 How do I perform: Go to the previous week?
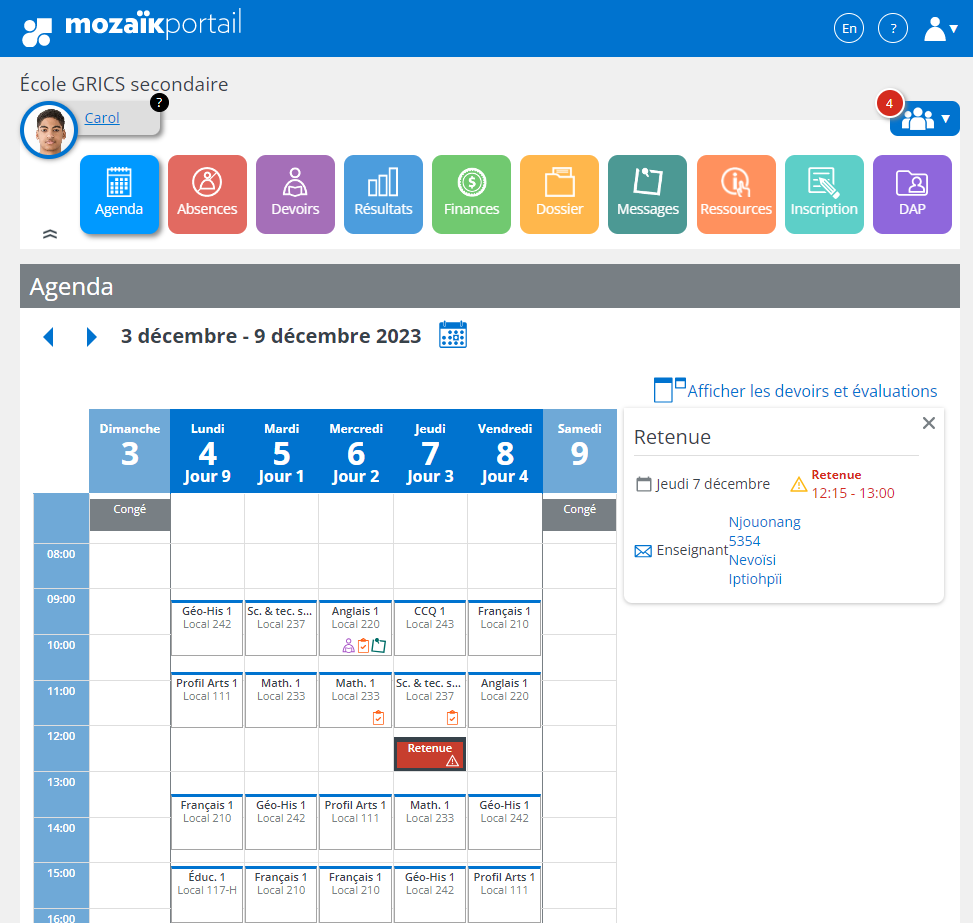click(x=48, y=337)
